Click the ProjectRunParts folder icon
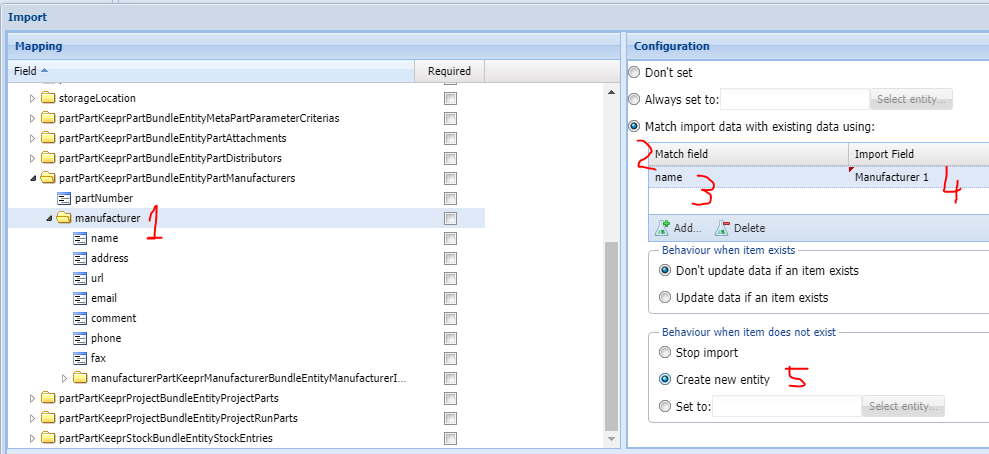The image size is (989, 454). coord(48,418)
